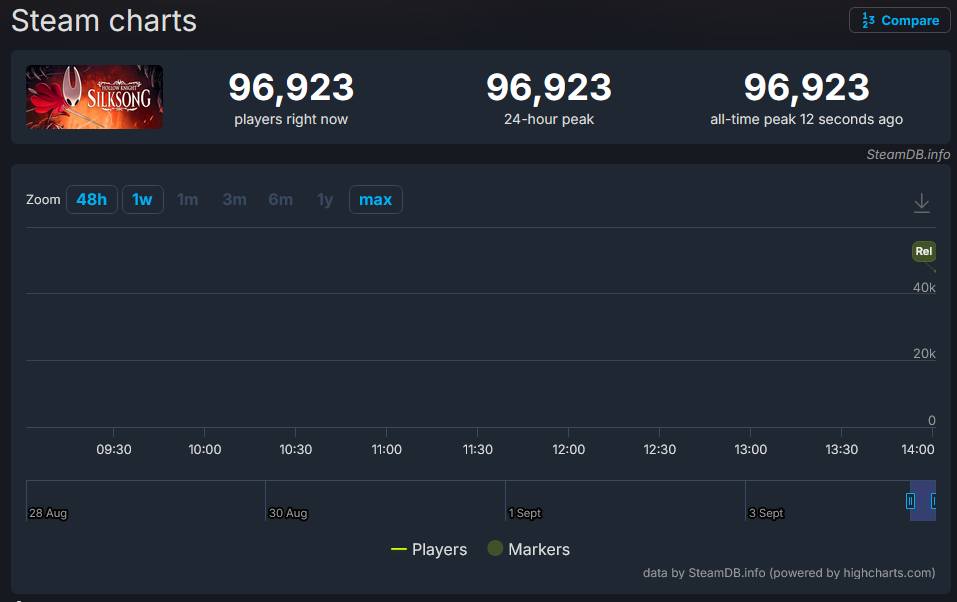Click the 10:30 time axis label

click(295, 449)
